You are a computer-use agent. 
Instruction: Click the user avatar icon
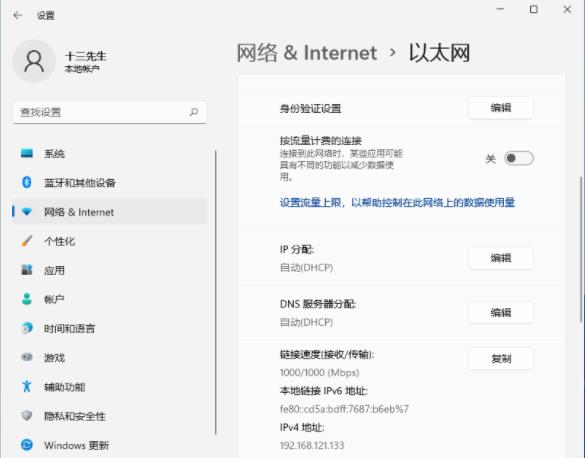coord(34,61)
